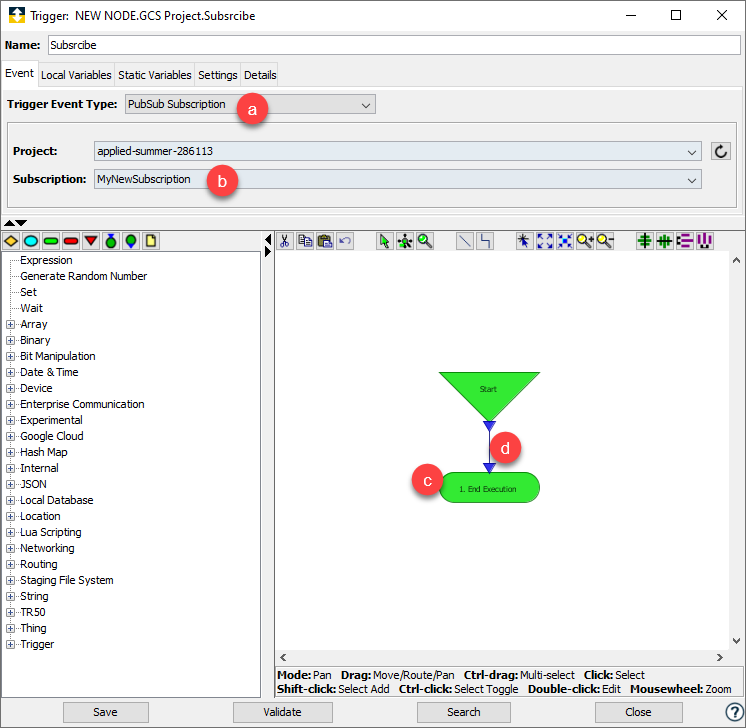
Task: Select the End Execution node
Action: pyautogui.click(x=489, y=488)
